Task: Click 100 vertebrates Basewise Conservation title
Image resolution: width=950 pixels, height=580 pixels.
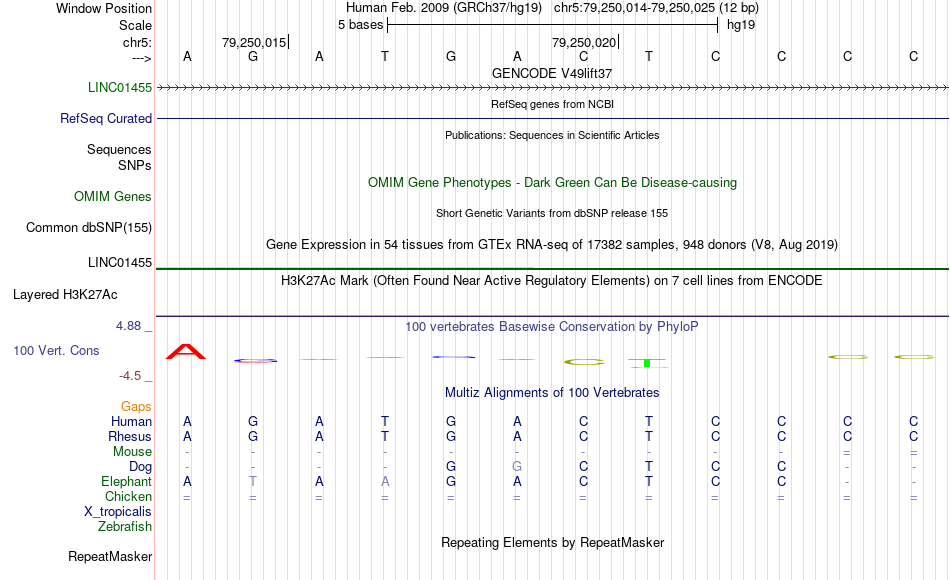Action: click(x=552, y=327)
